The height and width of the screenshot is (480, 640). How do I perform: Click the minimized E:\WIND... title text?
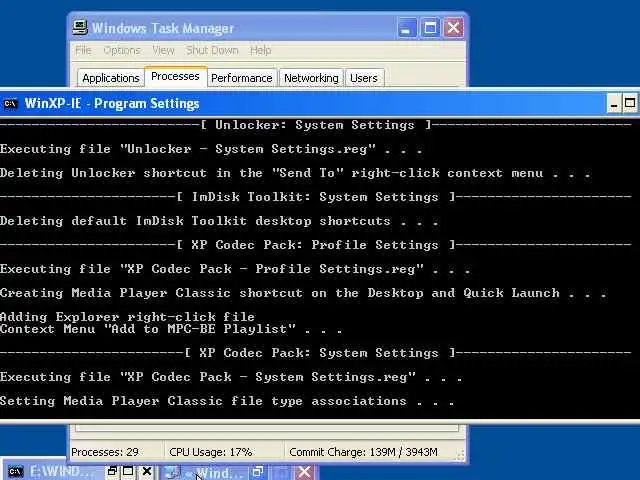click(x=61, y=472)
